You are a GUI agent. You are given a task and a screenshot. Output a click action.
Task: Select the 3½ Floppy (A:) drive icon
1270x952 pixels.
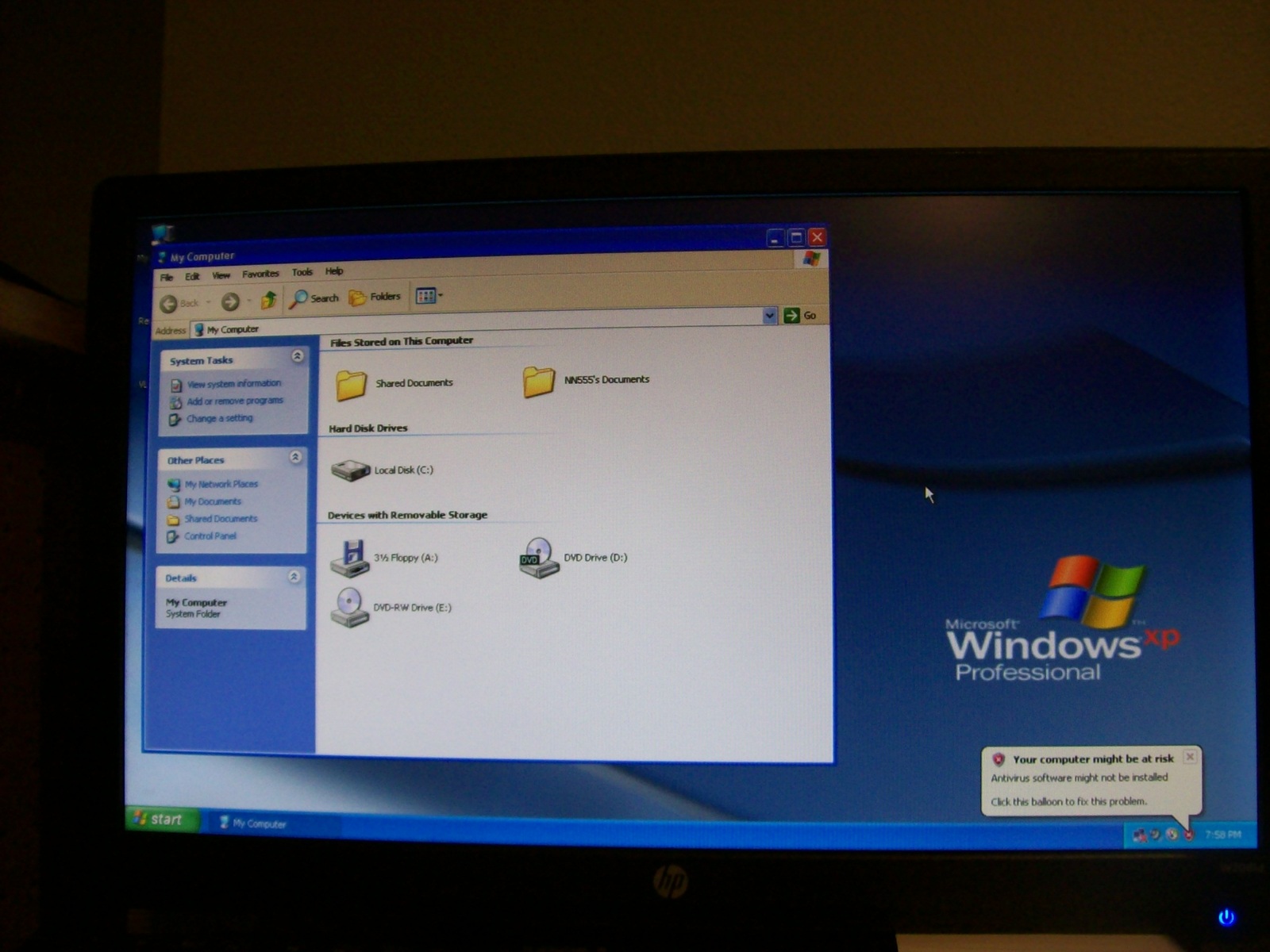tap(350, 559)
